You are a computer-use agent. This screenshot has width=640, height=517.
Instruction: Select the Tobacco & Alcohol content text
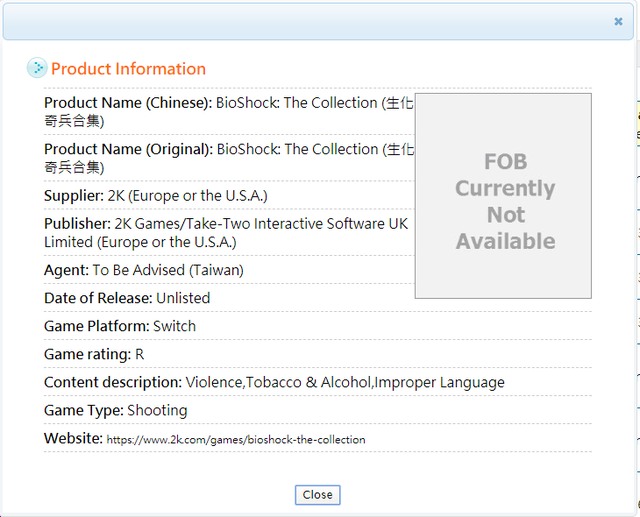pyautogui.click(x=308, y=382)
